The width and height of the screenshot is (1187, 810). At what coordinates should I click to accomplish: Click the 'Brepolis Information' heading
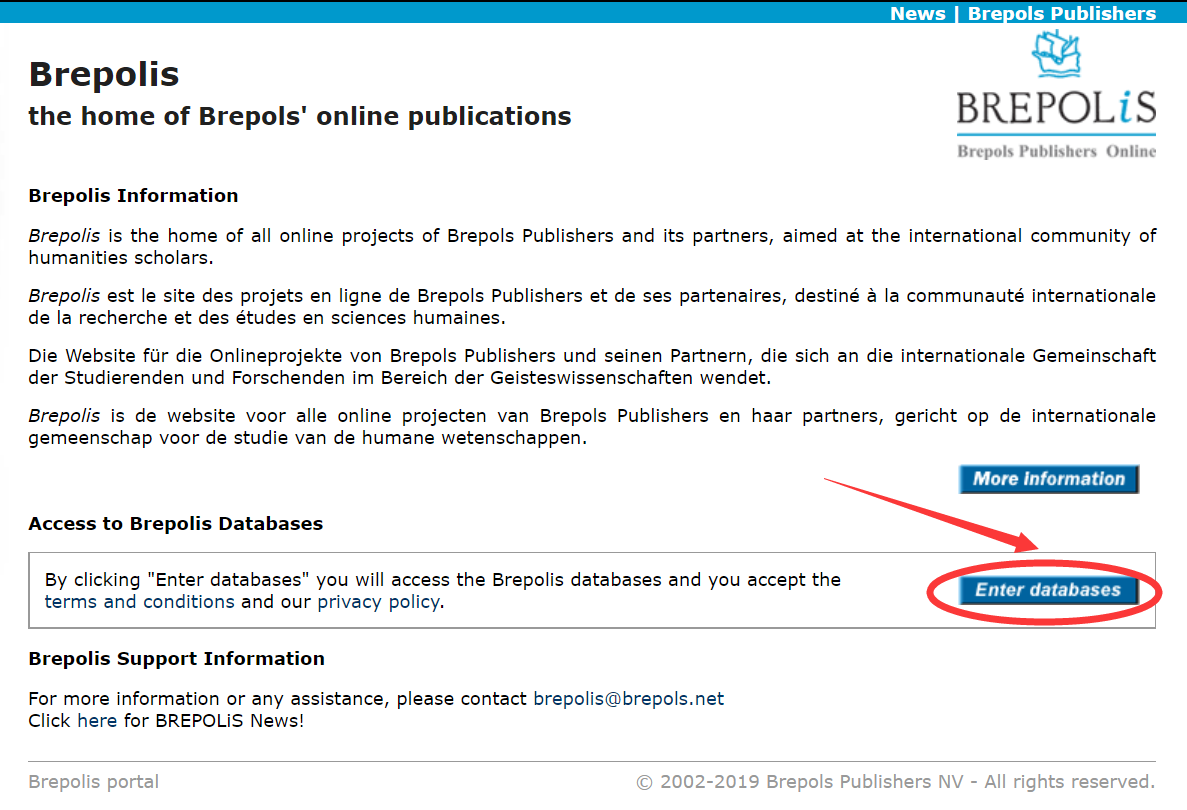(x=133, y=195)
